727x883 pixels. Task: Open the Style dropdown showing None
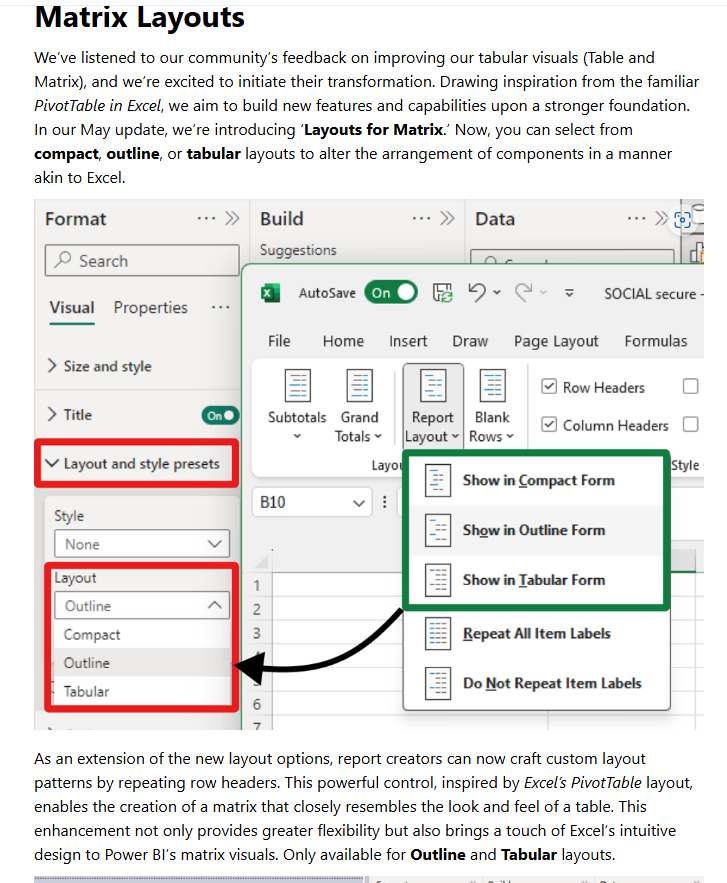[142, 544]
